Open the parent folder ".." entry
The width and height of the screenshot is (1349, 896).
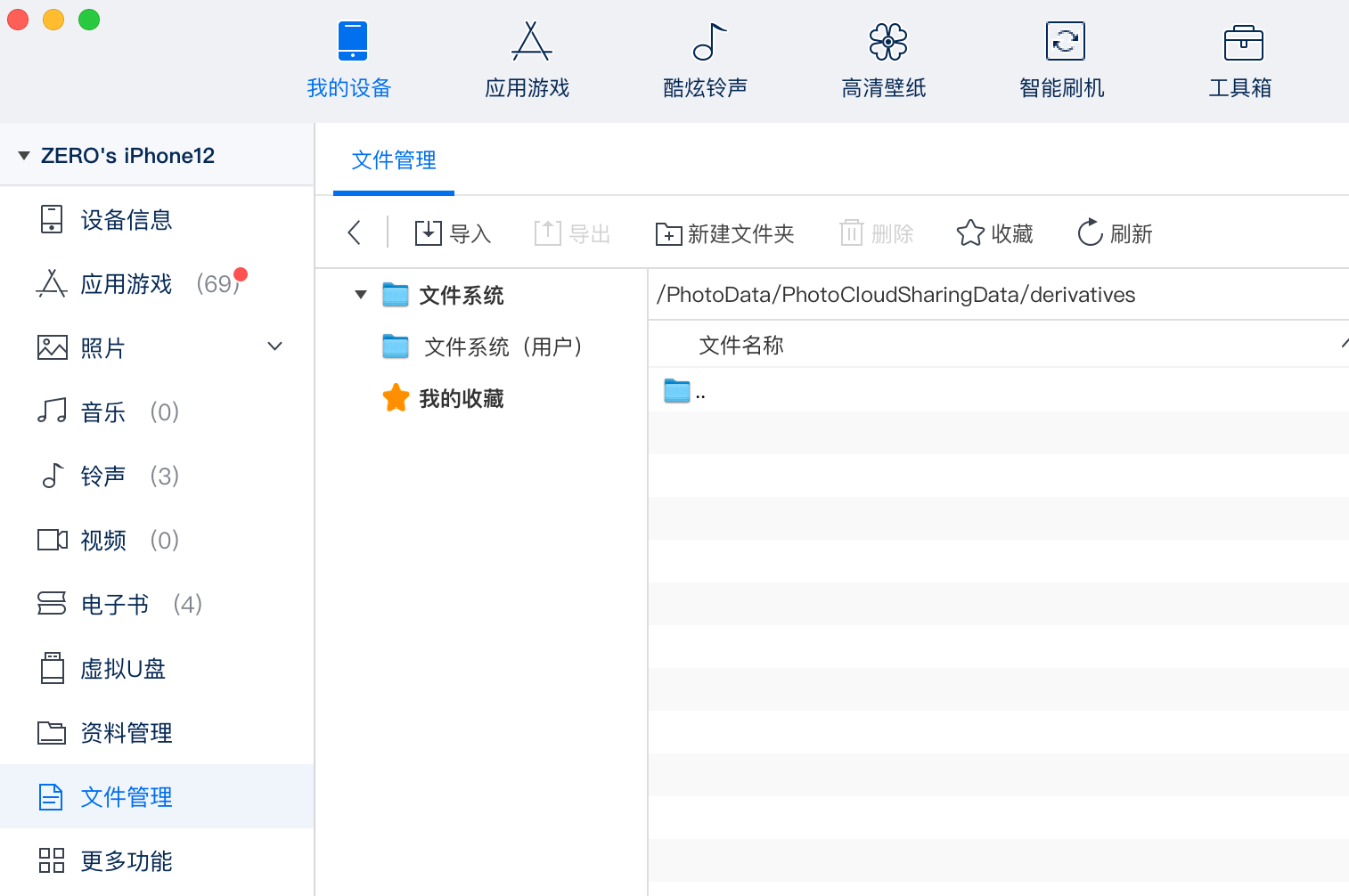click(x=684, y=391)
